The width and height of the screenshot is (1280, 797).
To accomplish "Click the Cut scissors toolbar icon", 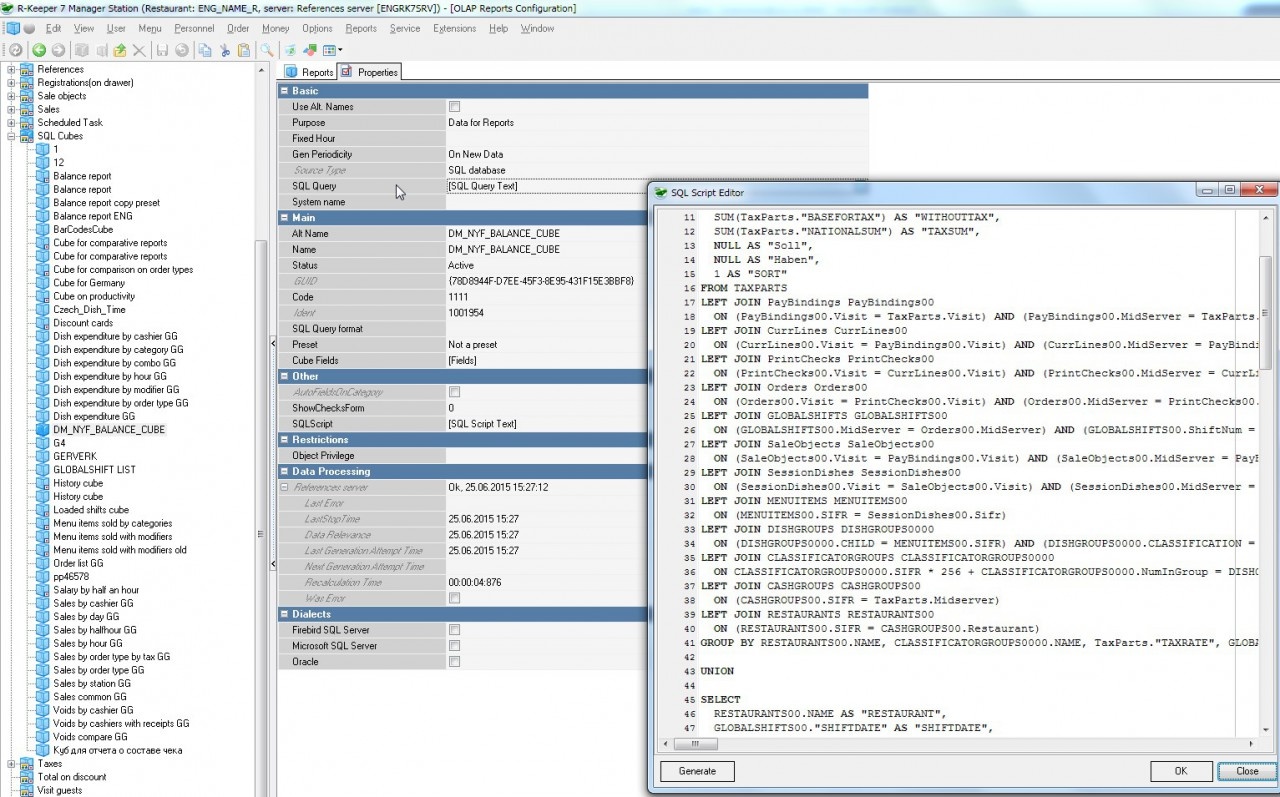I will [x=225, y=50].
